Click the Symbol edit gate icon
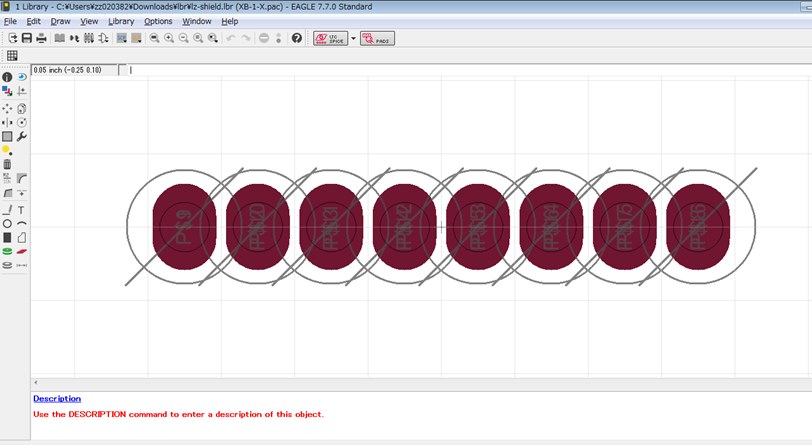Viewport: 812px width, 445px height. coord(104,38)
